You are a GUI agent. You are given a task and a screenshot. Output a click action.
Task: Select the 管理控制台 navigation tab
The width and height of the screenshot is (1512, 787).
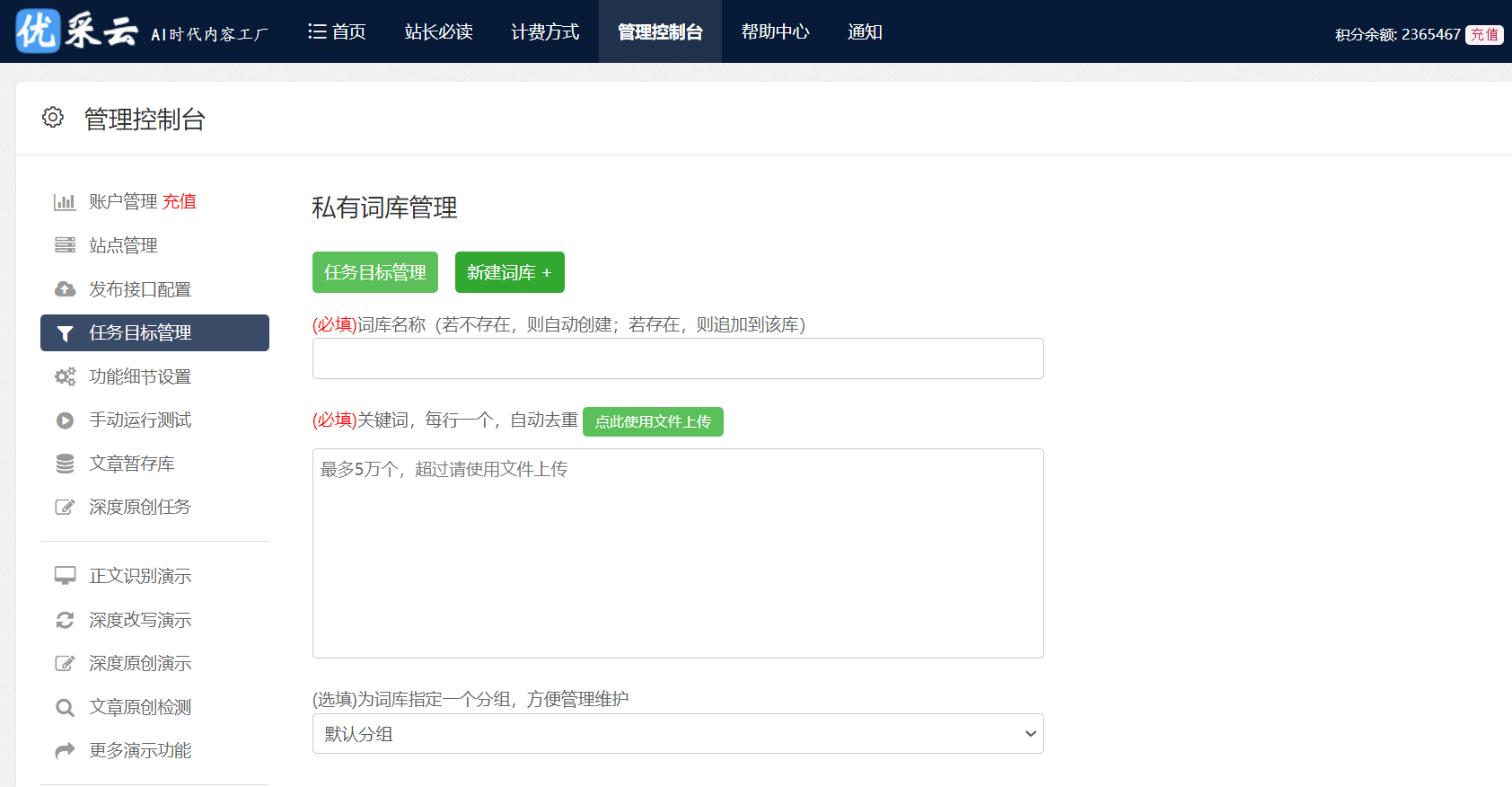[x=660, y=31]
